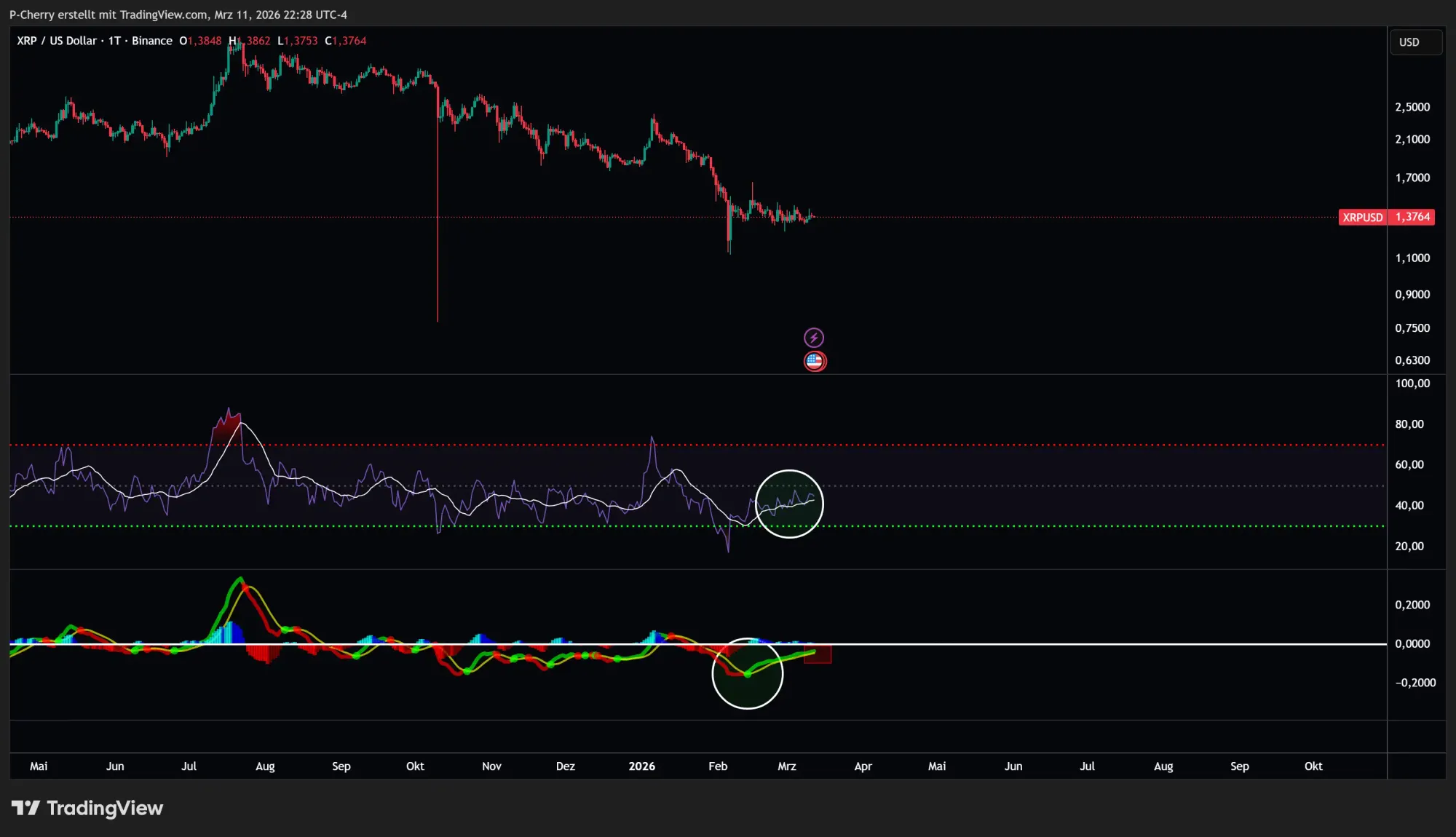Image resolution: width=1456 pixels, height=837 pixels.
Task: Select the TradingView logo watermark
Action: click(87, 808)
